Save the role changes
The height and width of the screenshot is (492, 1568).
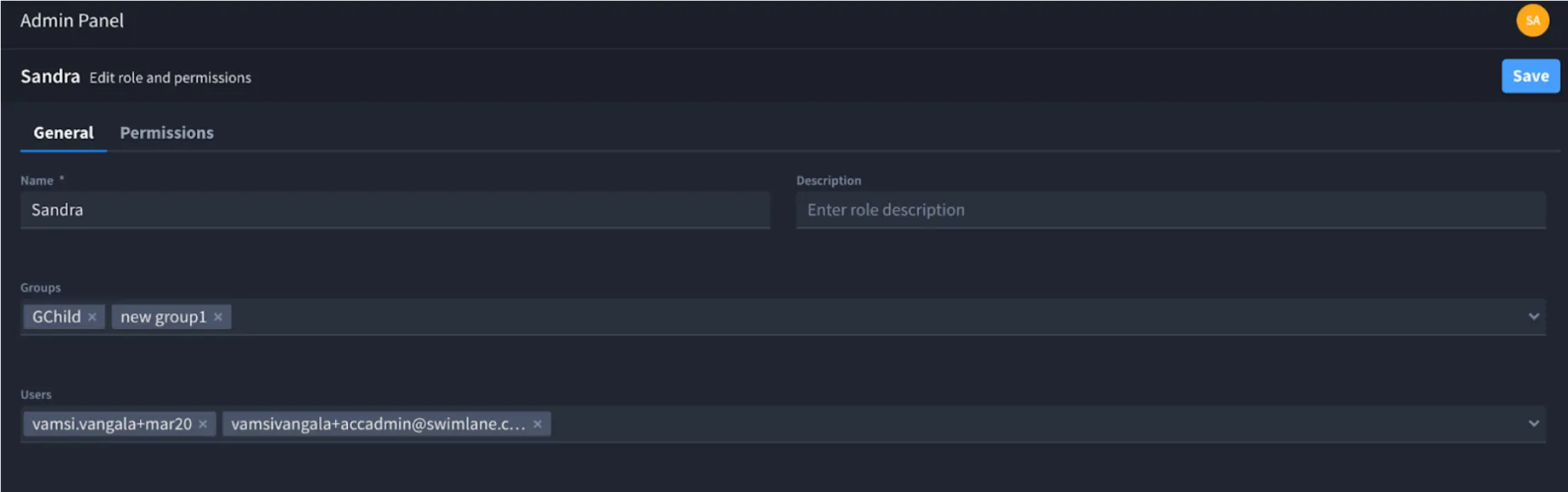(x=1531, y=76)
